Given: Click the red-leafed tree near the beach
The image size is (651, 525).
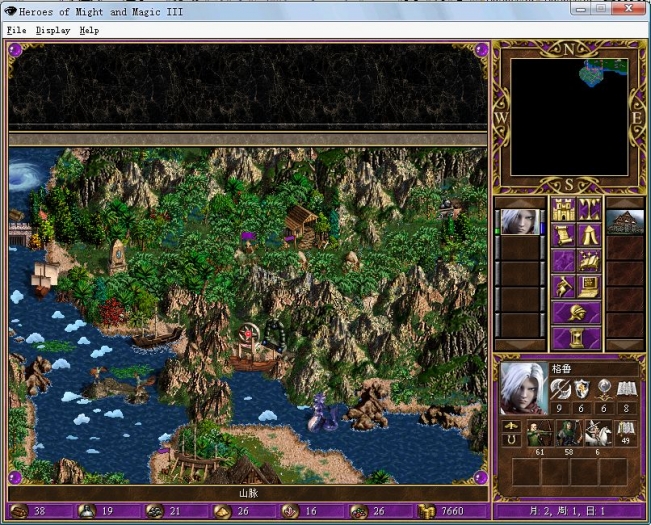Looking at the screenshot, I should pyautogui.click(x=111, y=312).
